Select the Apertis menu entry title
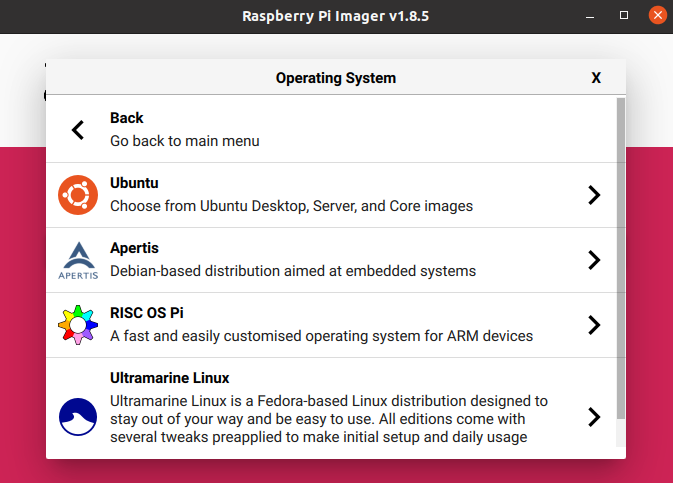The height and width of the screenshot is (483, 673). pyautogui.click(x=134, y=248)
